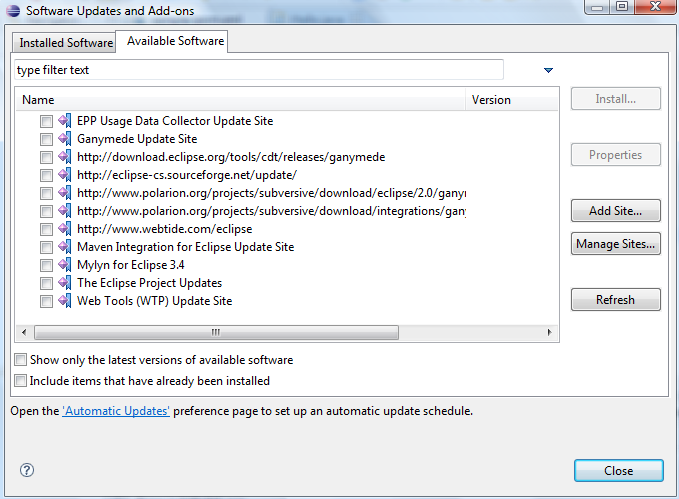Viewport: 679px width, 499px height.
Task: Select the cdt/releases/ganymede URL row text
Action: point(231,157)
